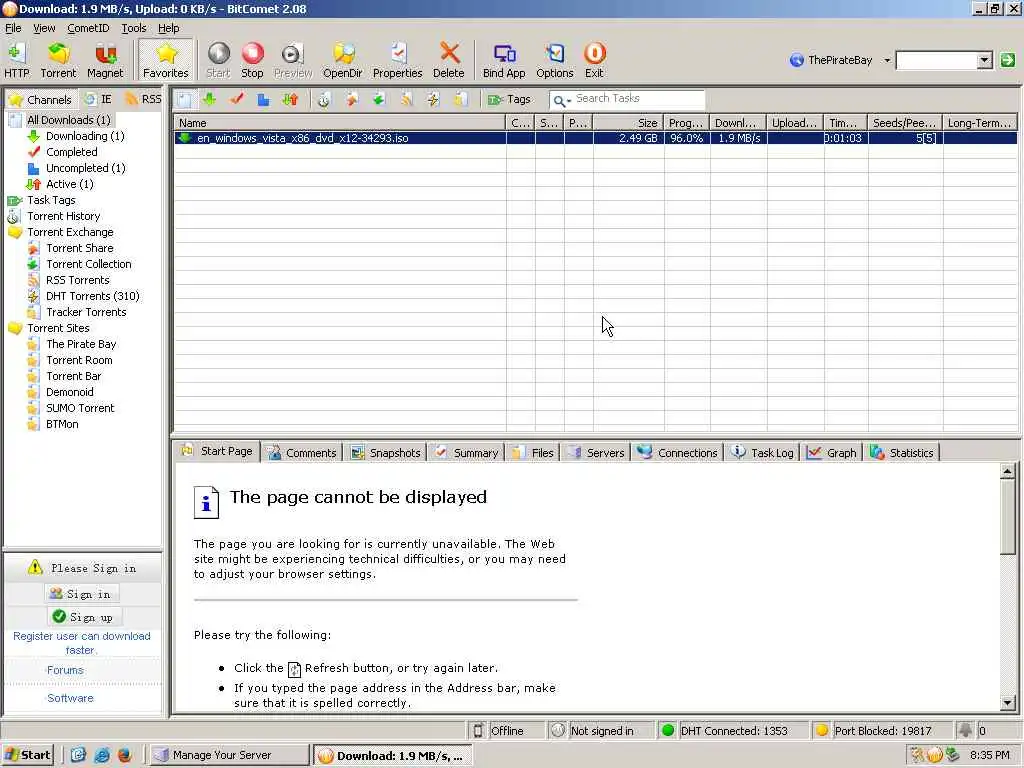
Task: Click the Sign in button
Action: (x=80, y=594)
